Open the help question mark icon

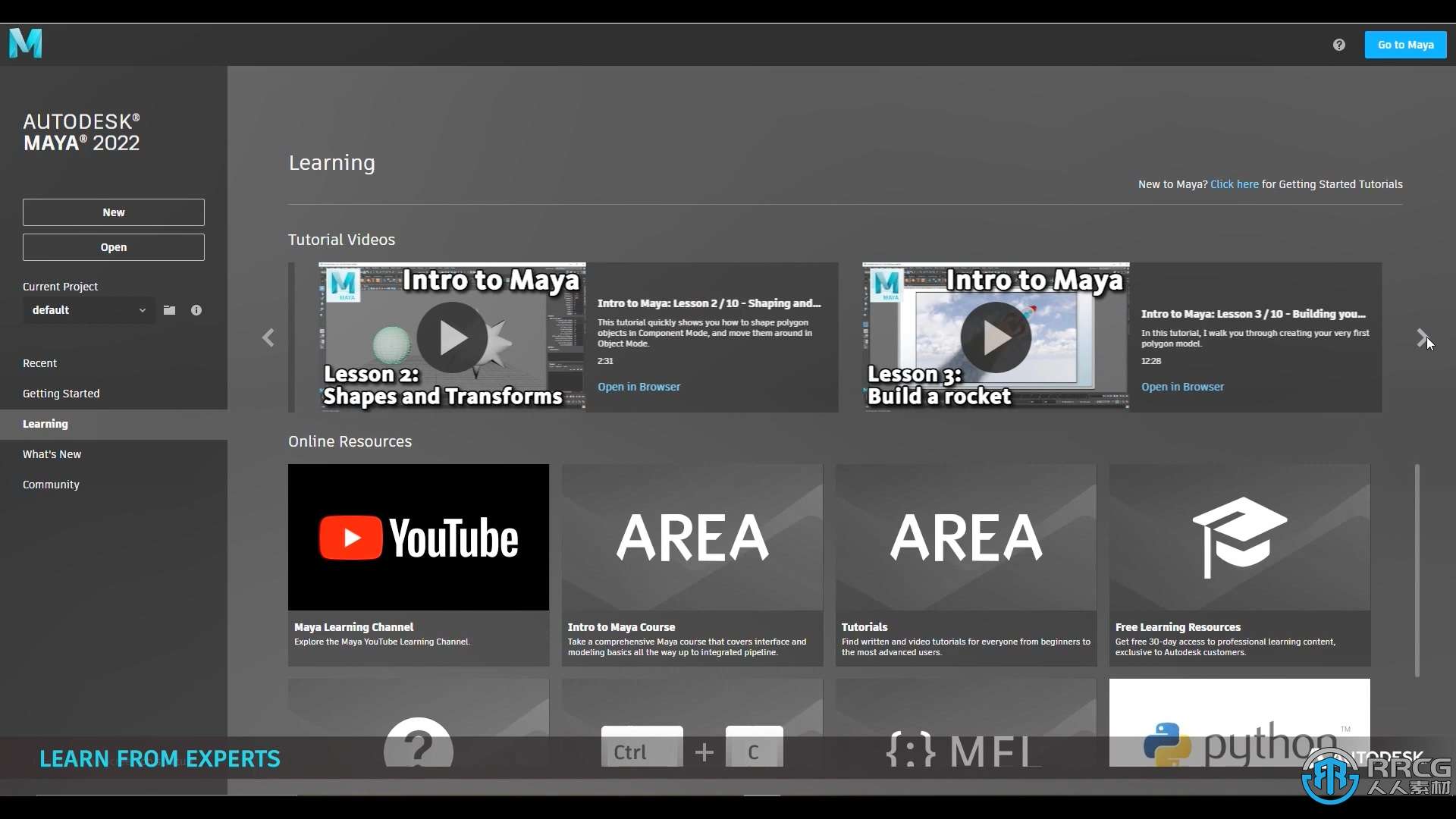click(x=1339, y=45)
